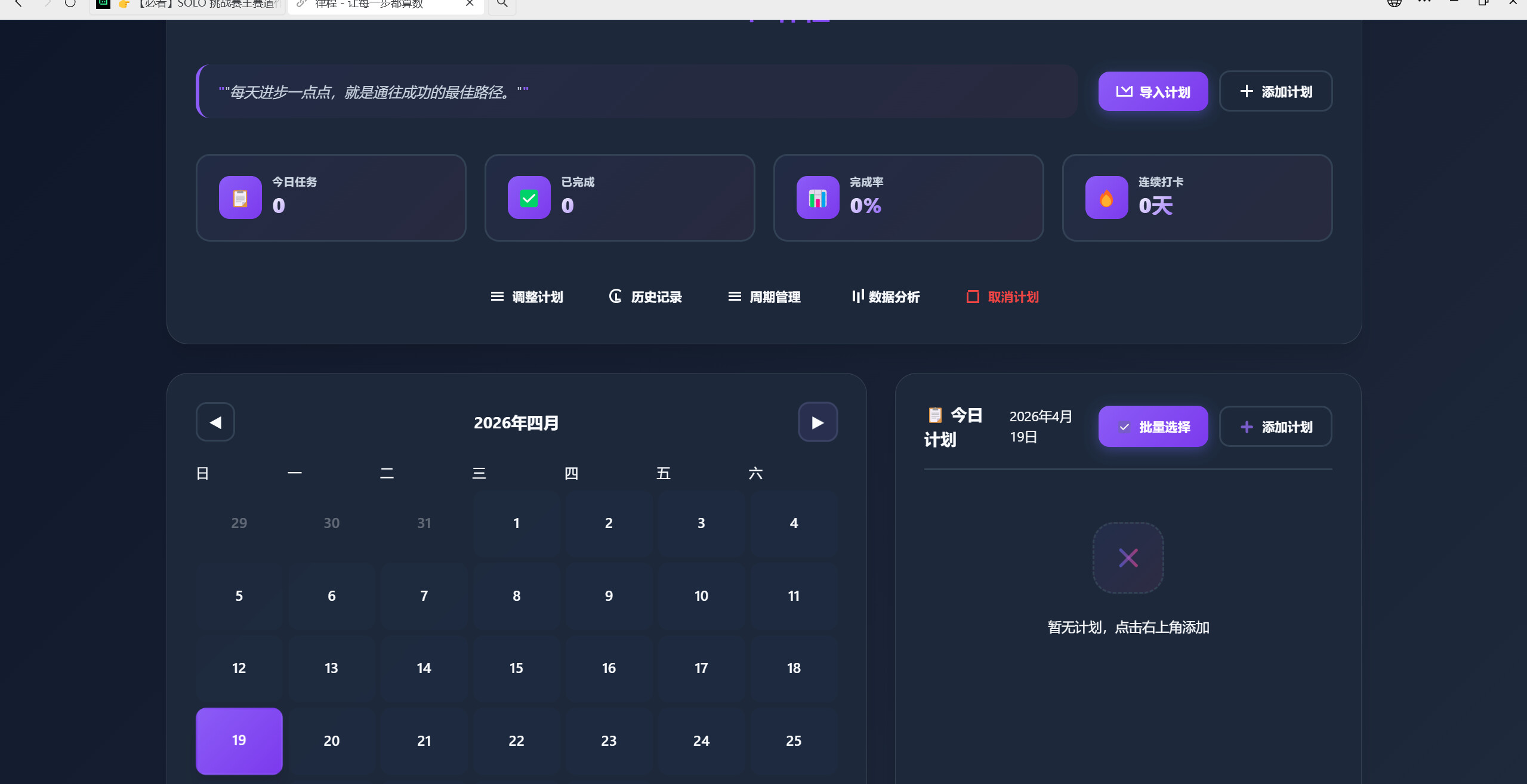Go to previous month with left arrow
The image size is (1527, 784).
point(215,422)
